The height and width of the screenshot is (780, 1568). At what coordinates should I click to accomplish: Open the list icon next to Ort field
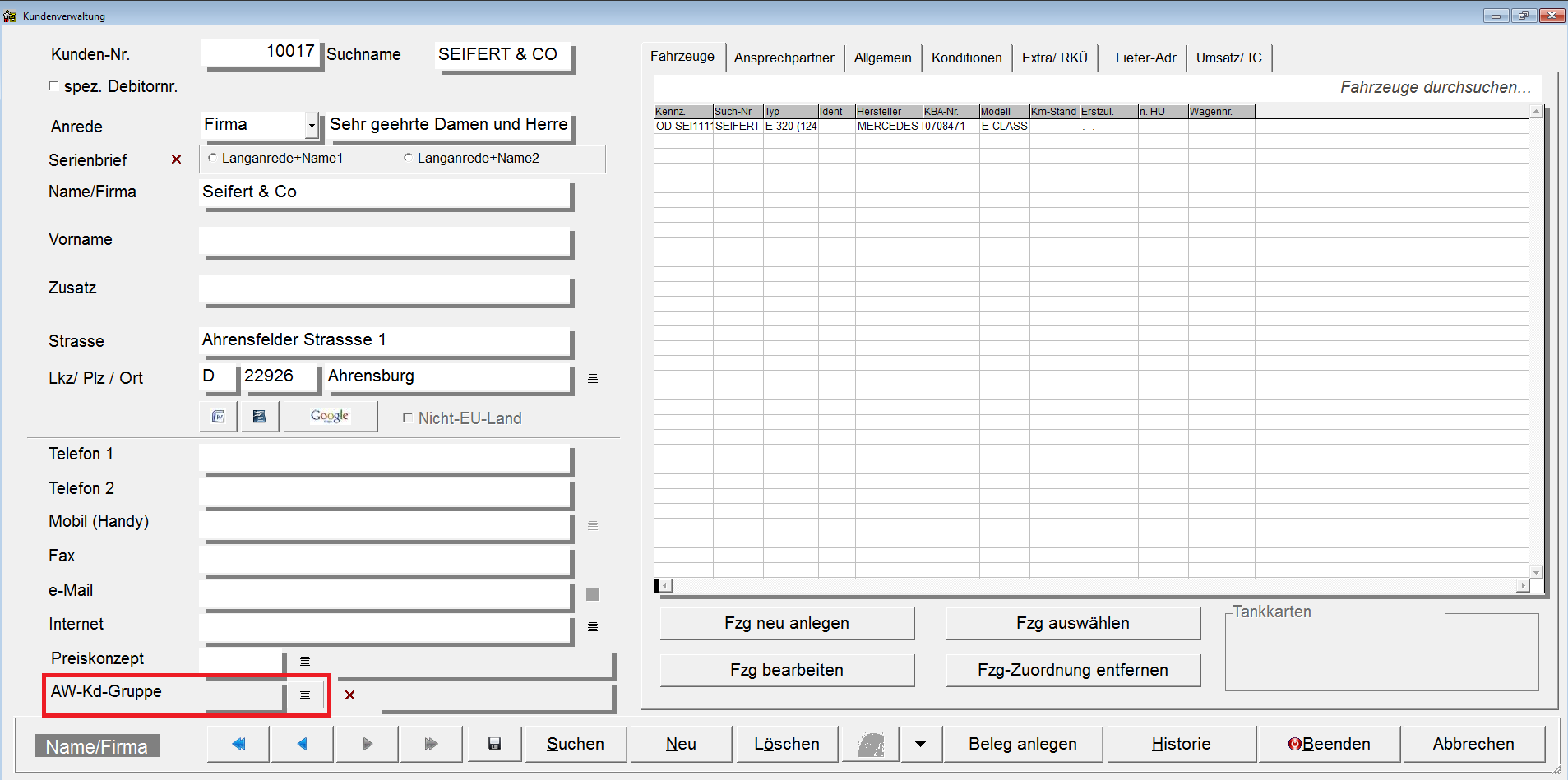593,379
